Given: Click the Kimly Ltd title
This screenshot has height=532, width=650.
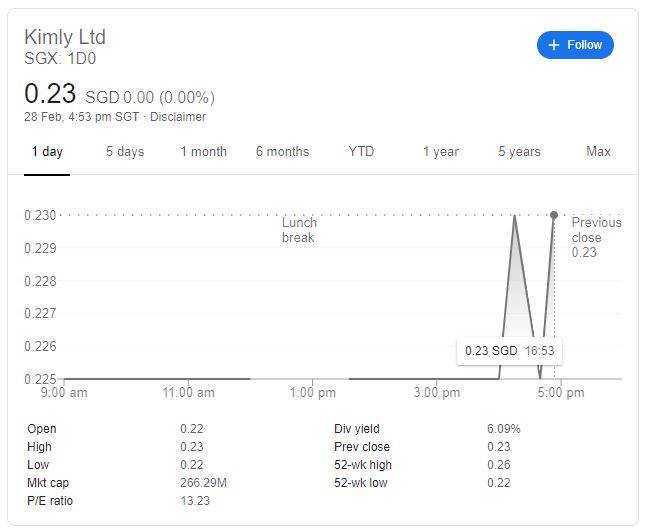Looking at the screenshot, I should click(65, 37).
